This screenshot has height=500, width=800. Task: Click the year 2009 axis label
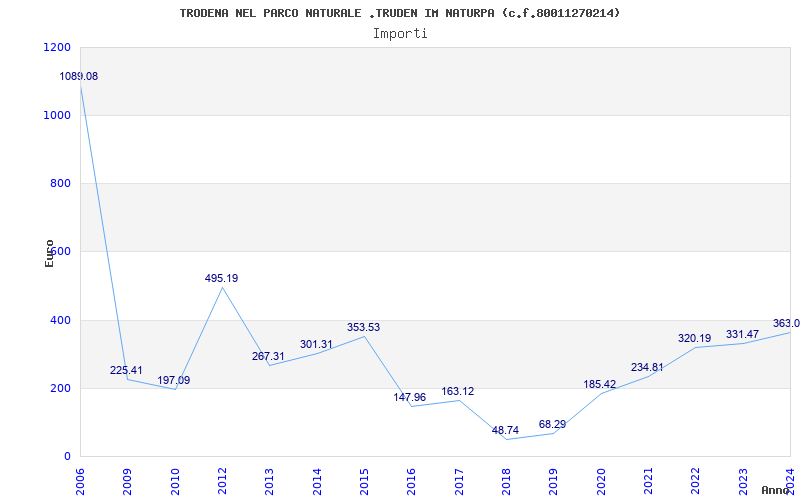[128, 482]
